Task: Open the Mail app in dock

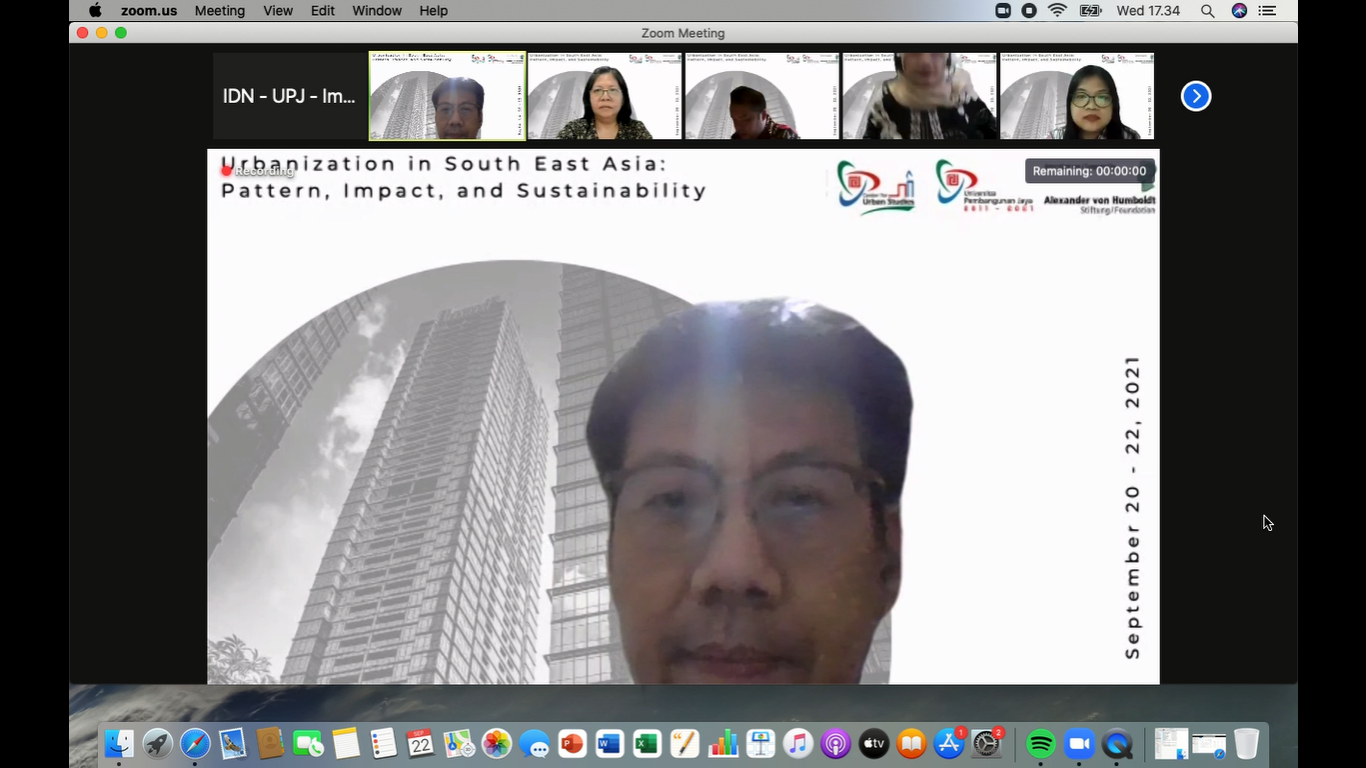Action: tap(232, 743)
